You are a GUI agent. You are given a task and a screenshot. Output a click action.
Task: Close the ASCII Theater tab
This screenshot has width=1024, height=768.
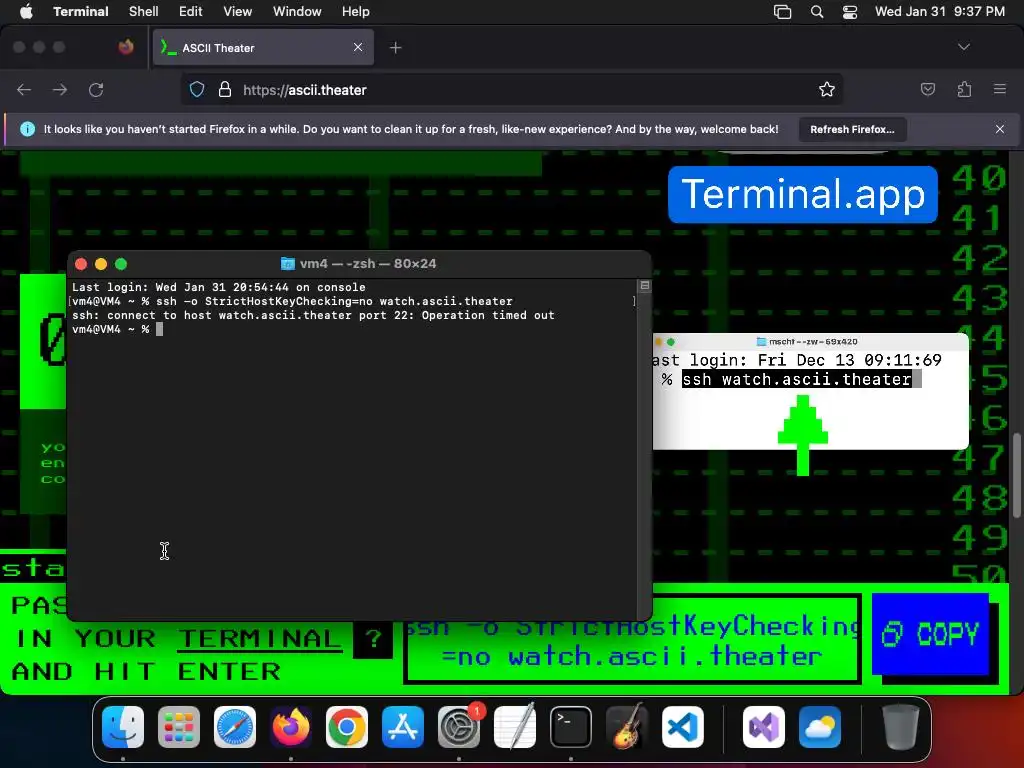tap(358, 47)
